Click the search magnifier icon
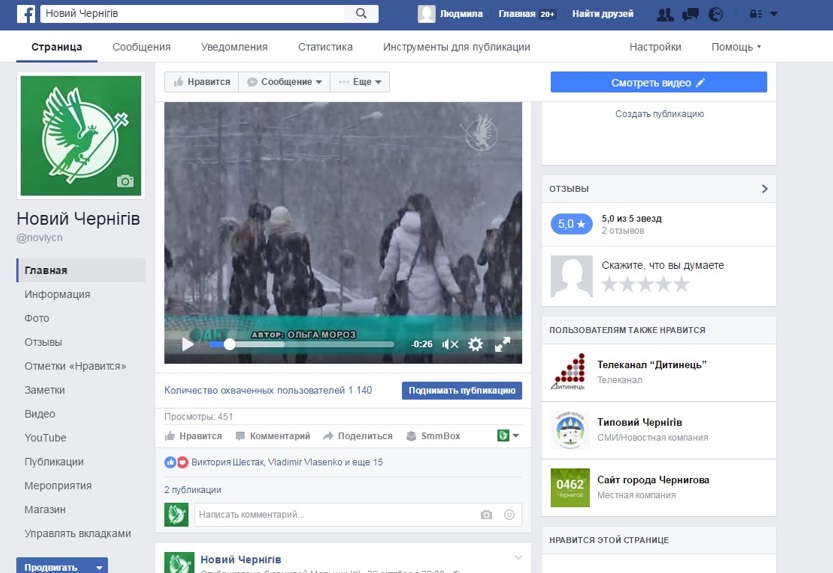 pyautogui.click(x=361, y=13)
